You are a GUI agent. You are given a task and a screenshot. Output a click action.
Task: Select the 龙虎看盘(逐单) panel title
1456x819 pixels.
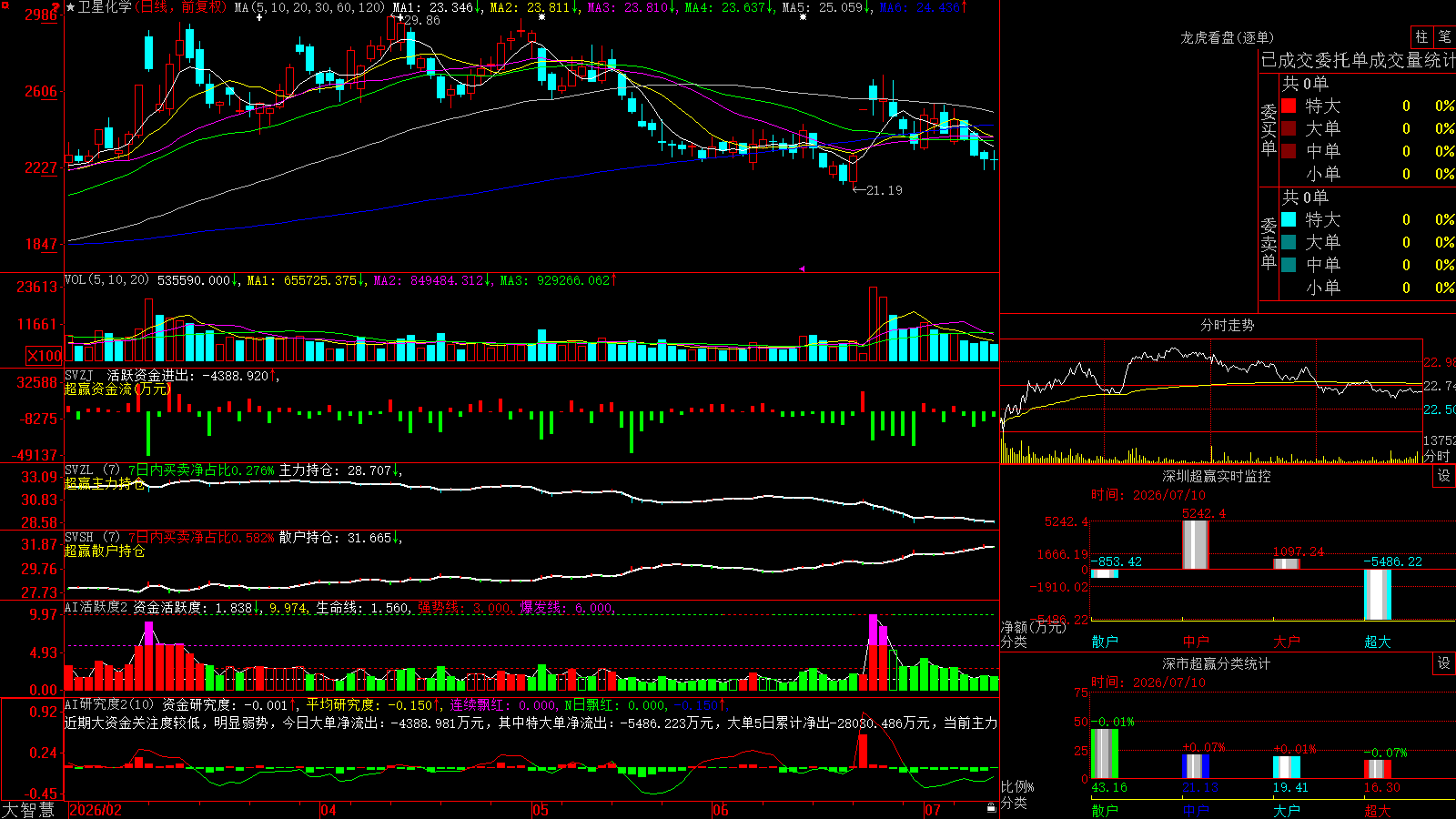coord(1227,37)
